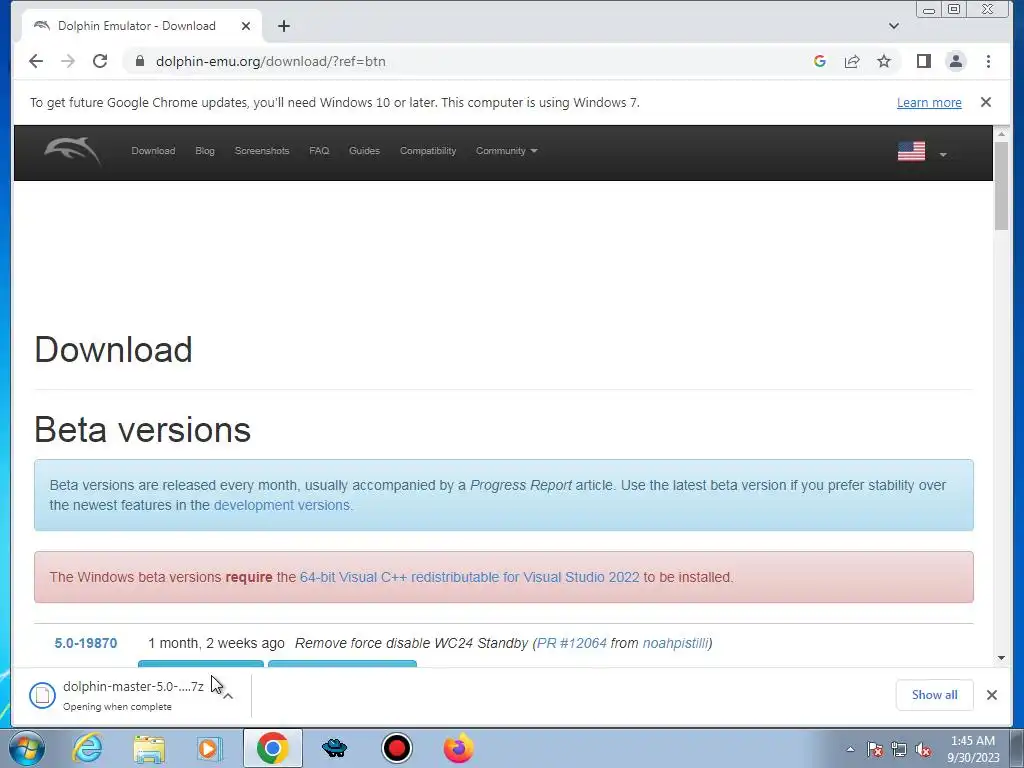Open Windows Explorer folder icon
This screenshot has width=1024, height=768.
click(x=149, y=748)
